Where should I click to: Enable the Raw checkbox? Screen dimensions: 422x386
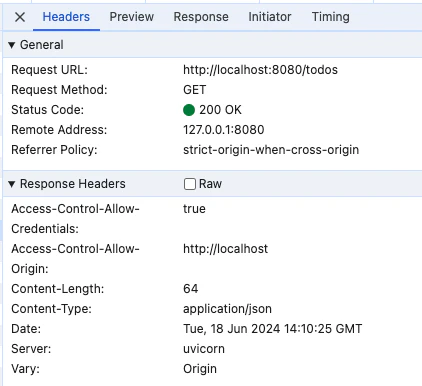point(190,184)
